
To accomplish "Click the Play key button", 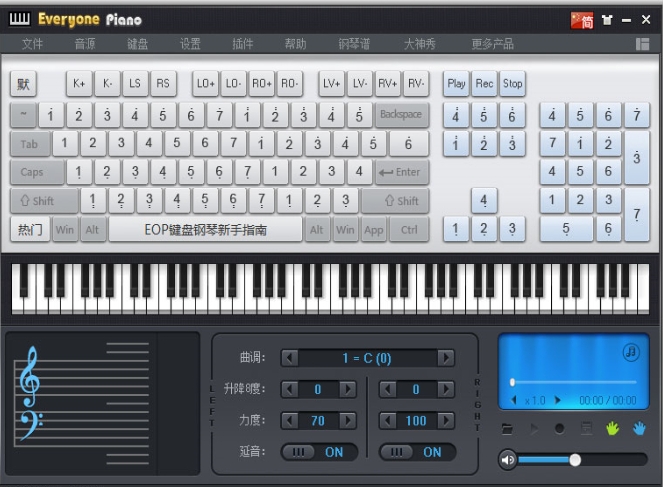I will coord(456,84).
